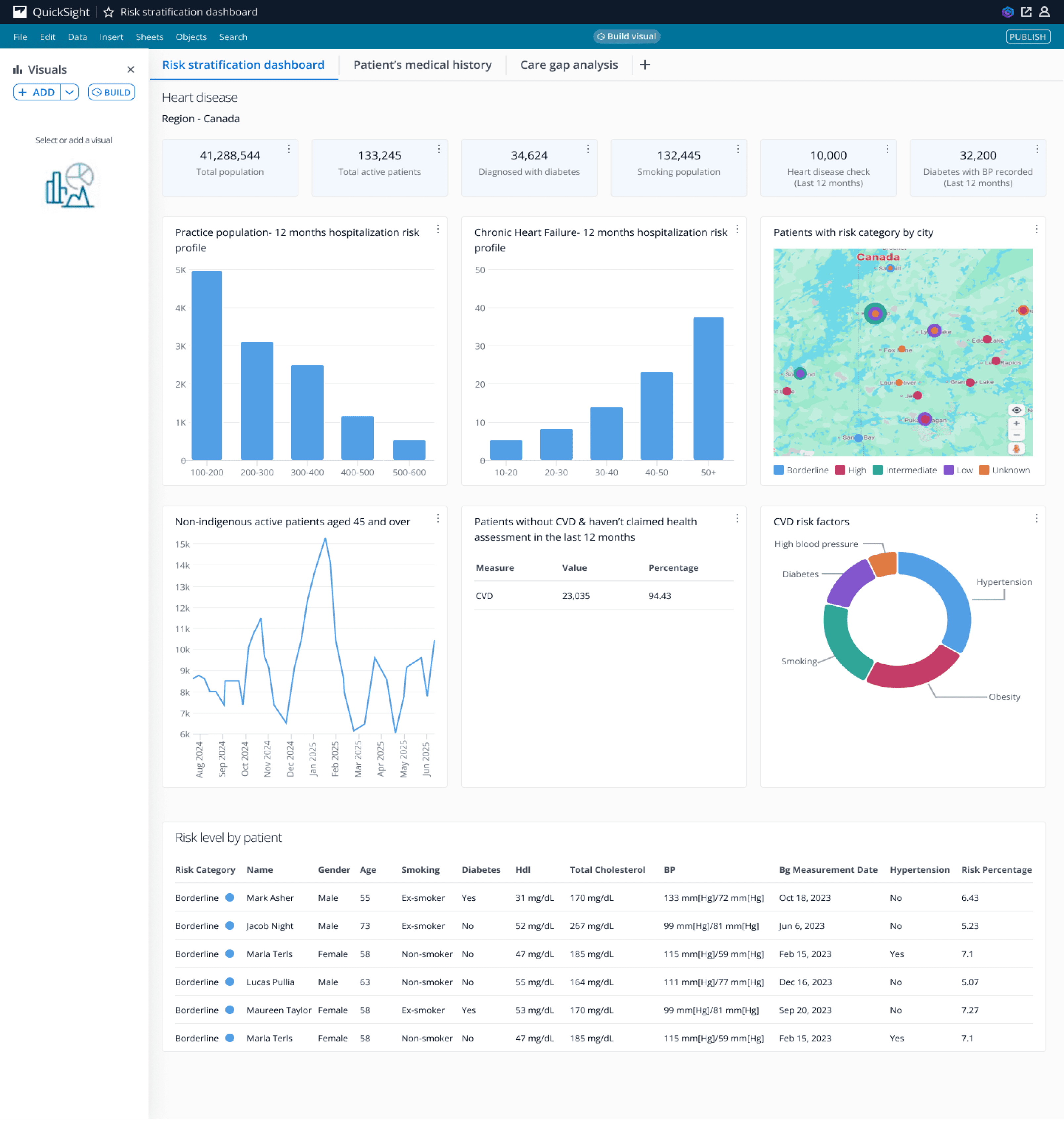Toggle the High legend item on map
1064x1121 pixels.
pyautogui.click(x=850, y=470)
